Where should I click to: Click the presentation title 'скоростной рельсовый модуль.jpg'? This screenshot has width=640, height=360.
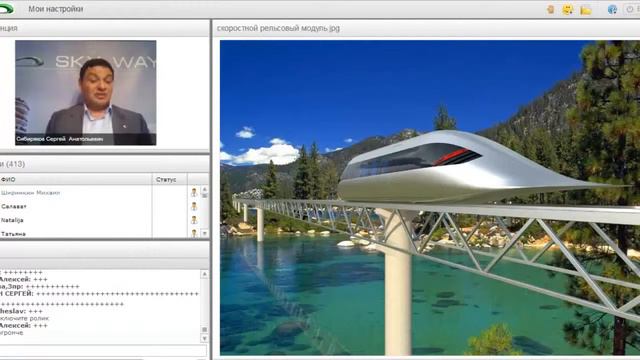[278, 28]
